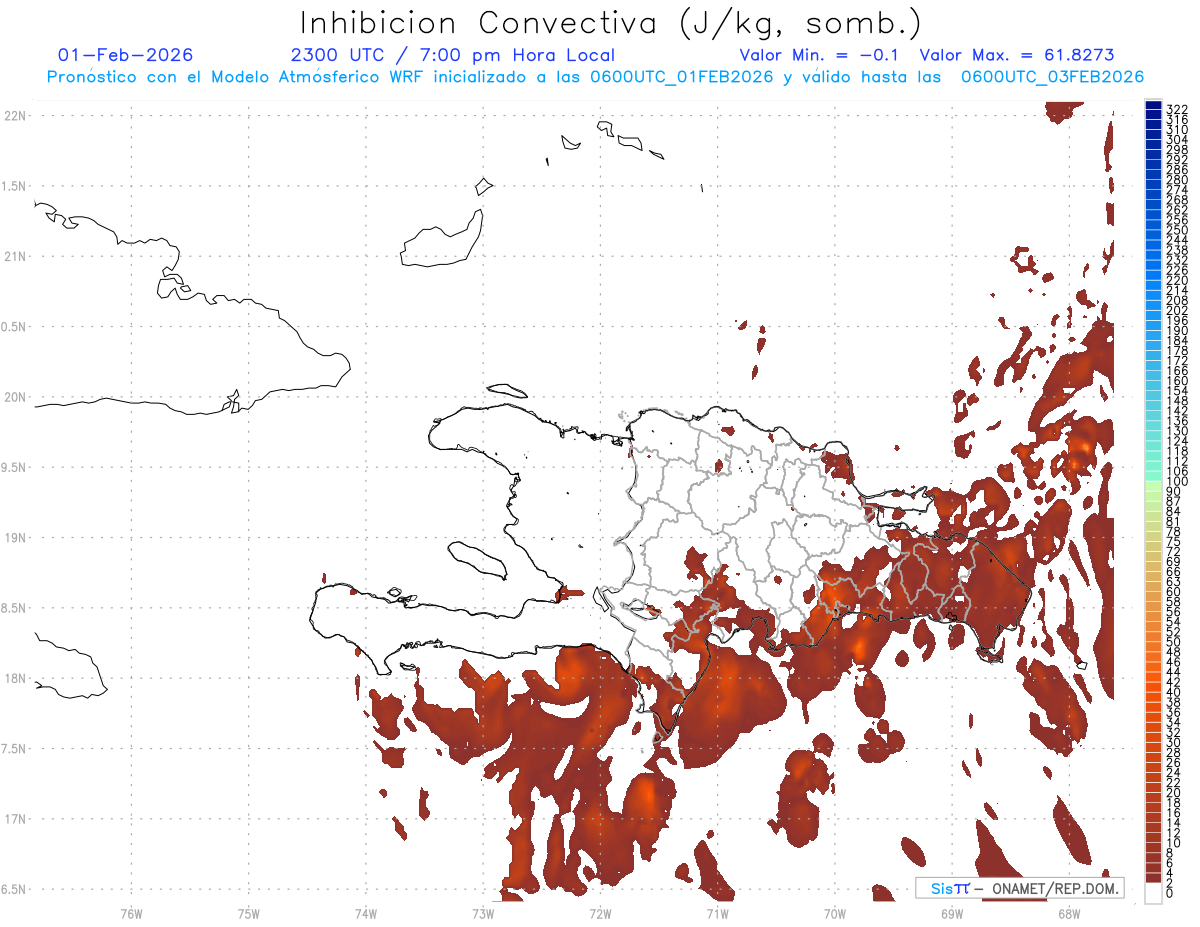Screen dimensions: 1200x927
Task: Click the title "Inhibicion Convectiva (J/kg, somb.)"
Action: pos(611,22)
